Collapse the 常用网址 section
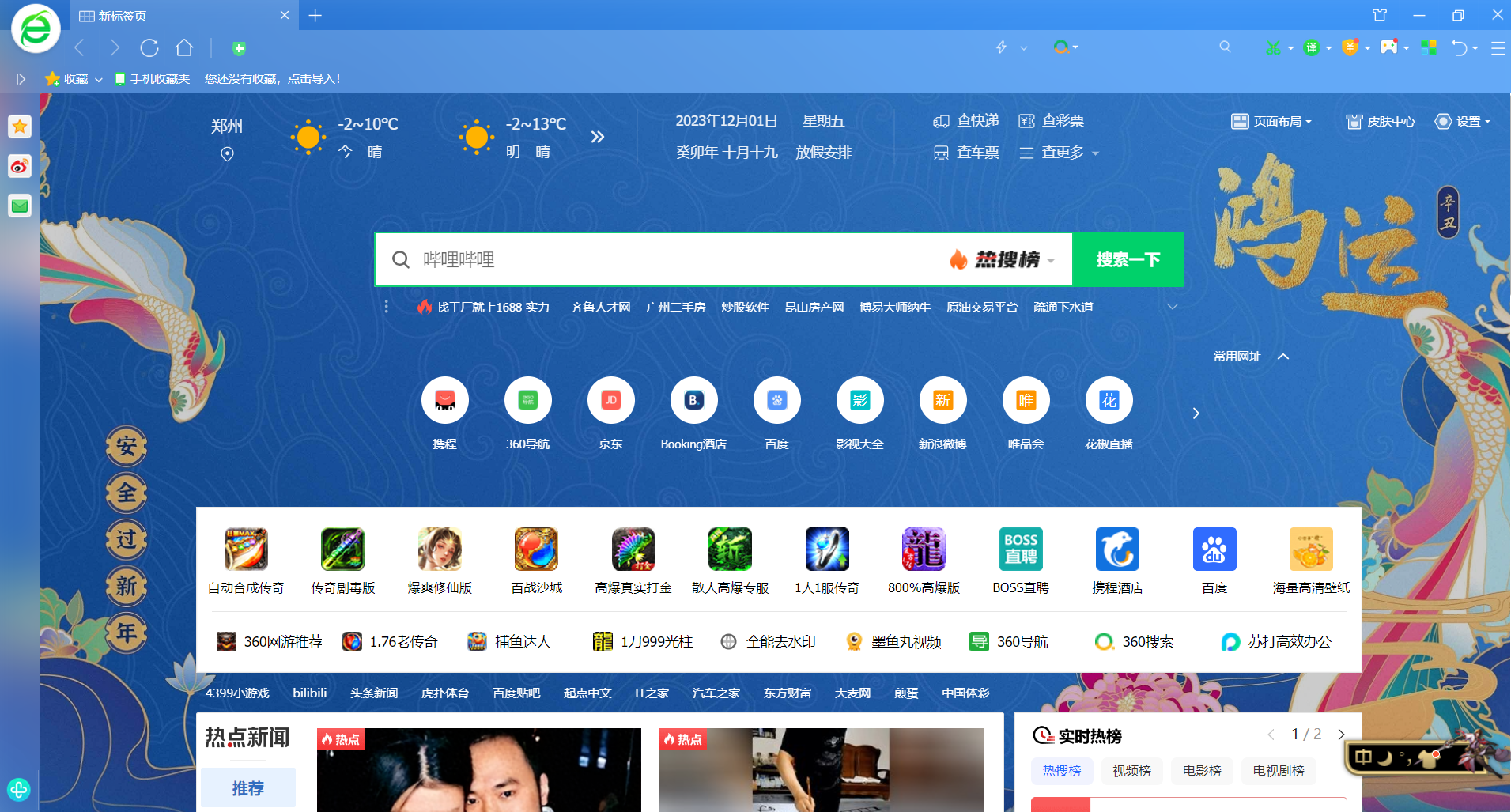This screenshot has height=812, width=1511. tap(1283, 357)
